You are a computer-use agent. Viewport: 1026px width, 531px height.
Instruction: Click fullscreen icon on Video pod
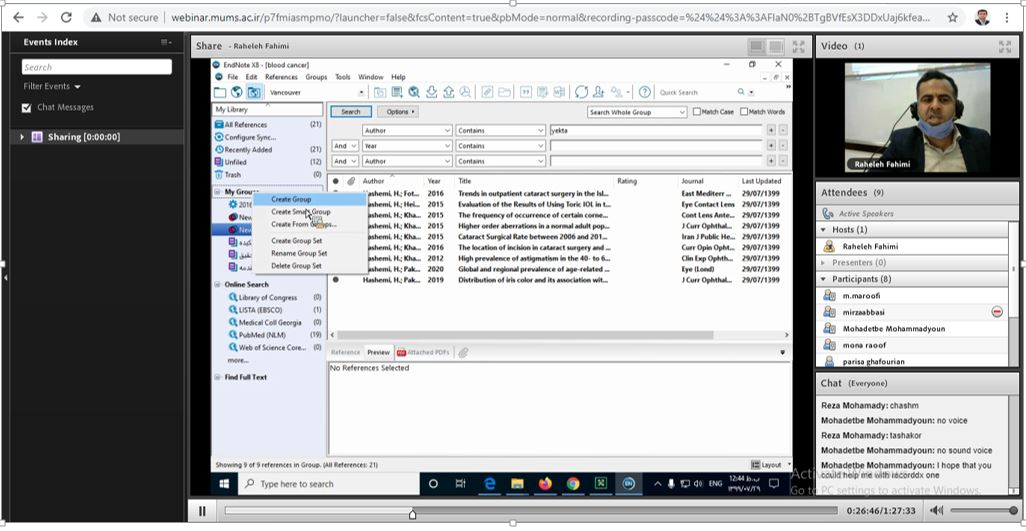click(1004, 46)
